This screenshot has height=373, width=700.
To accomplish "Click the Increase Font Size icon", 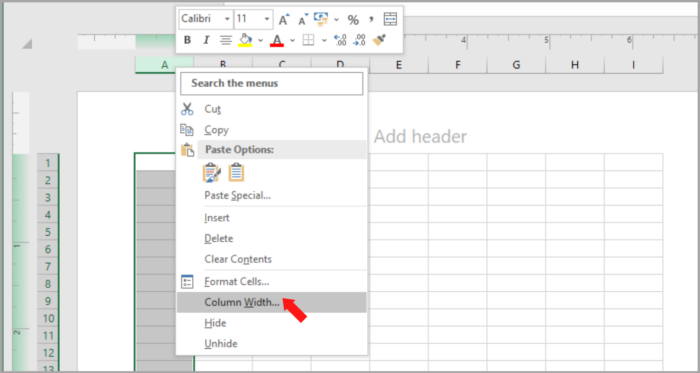I will tap(283, 20).
